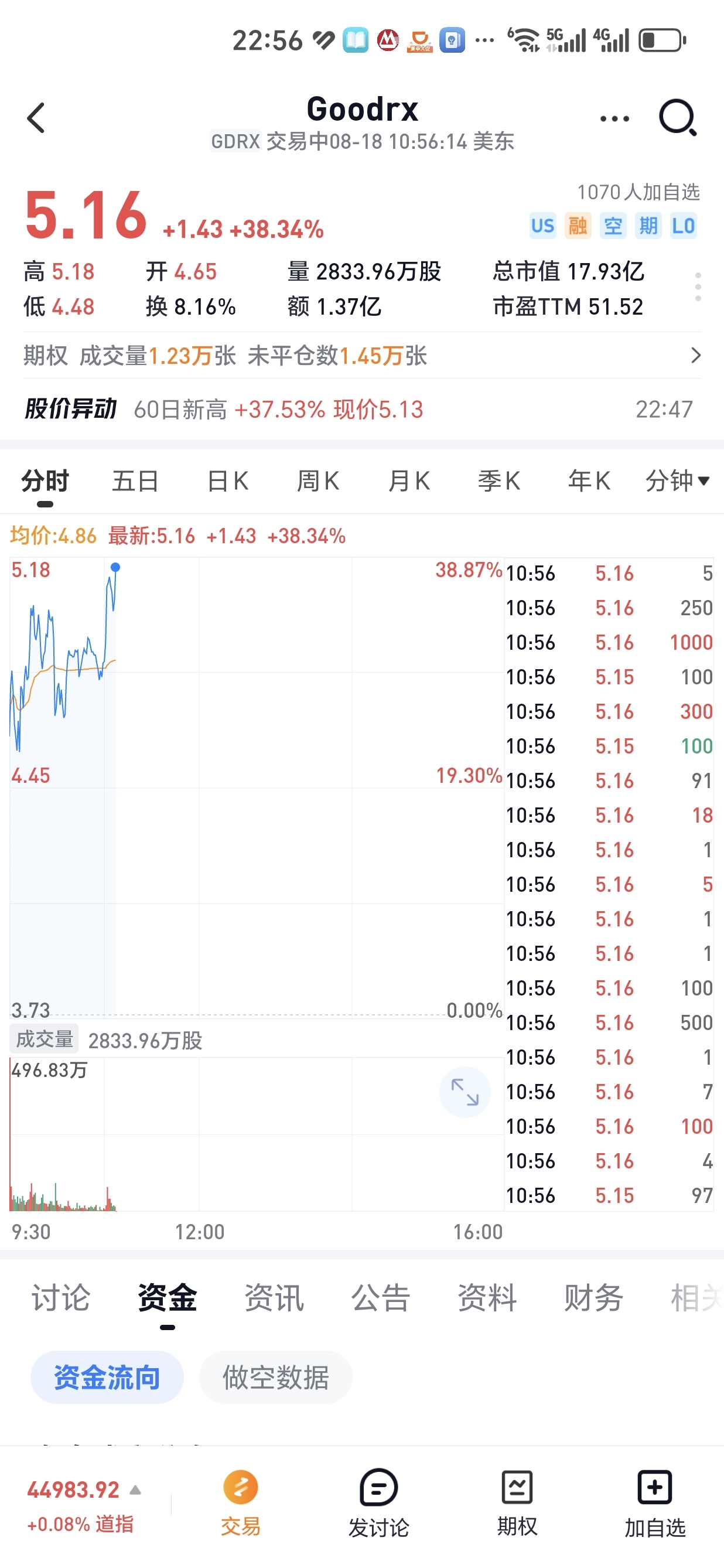Expand more quote details vertical dots
724x1568 pixels.
click(x=698, y=287)
